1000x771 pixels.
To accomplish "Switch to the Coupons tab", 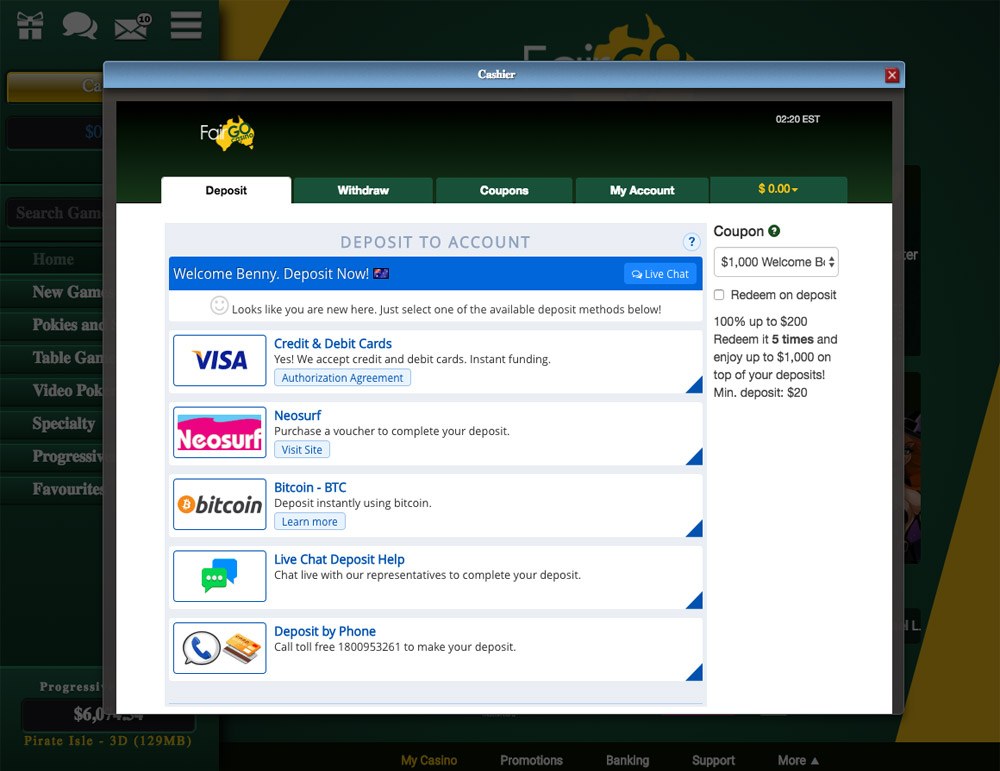I will tap(504, 190).
